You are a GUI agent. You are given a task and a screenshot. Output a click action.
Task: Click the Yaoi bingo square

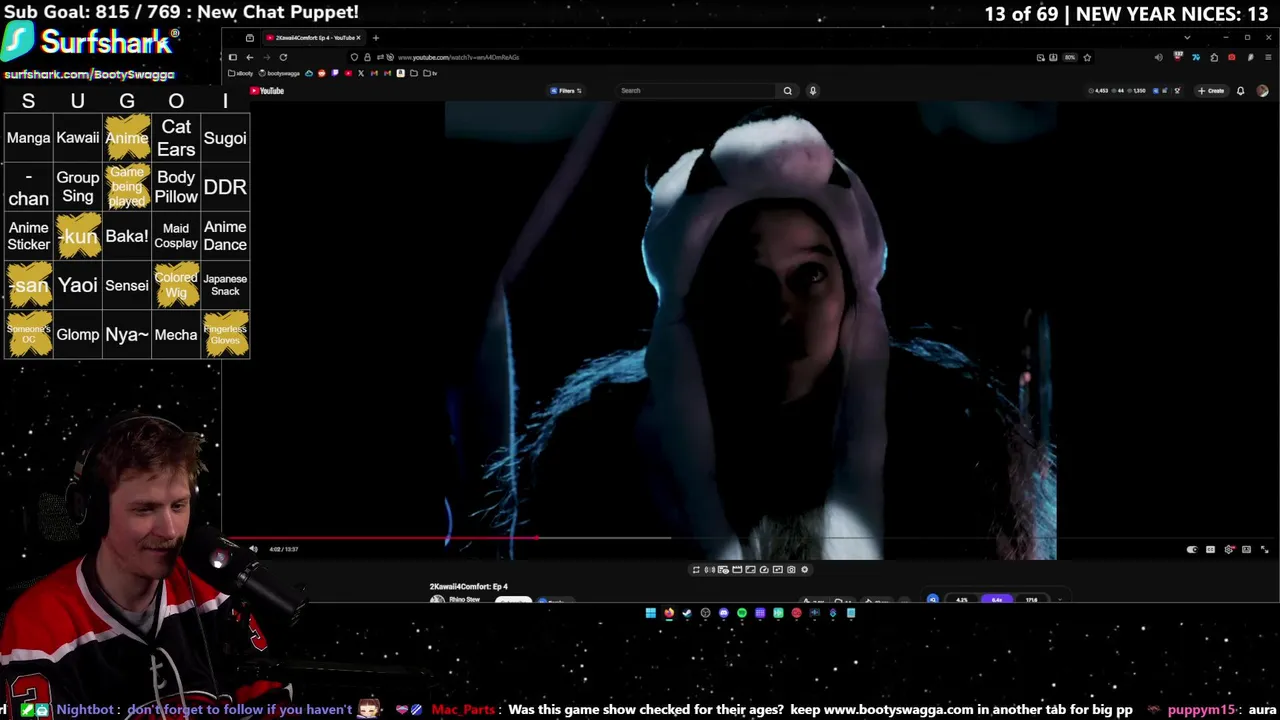(78, 285)
